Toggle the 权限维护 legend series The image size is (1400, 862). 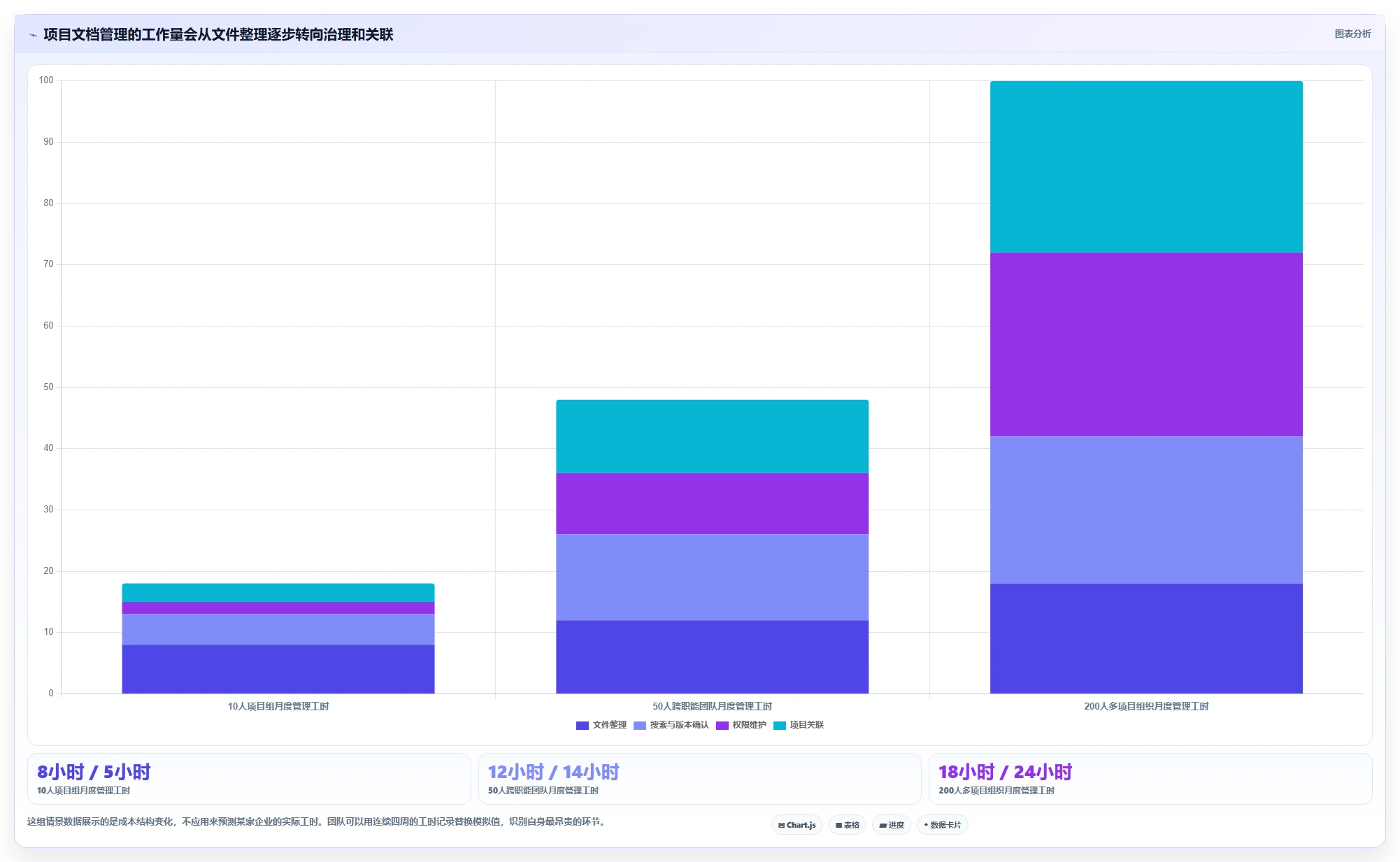pyautogui.click(x=741, y=725)
